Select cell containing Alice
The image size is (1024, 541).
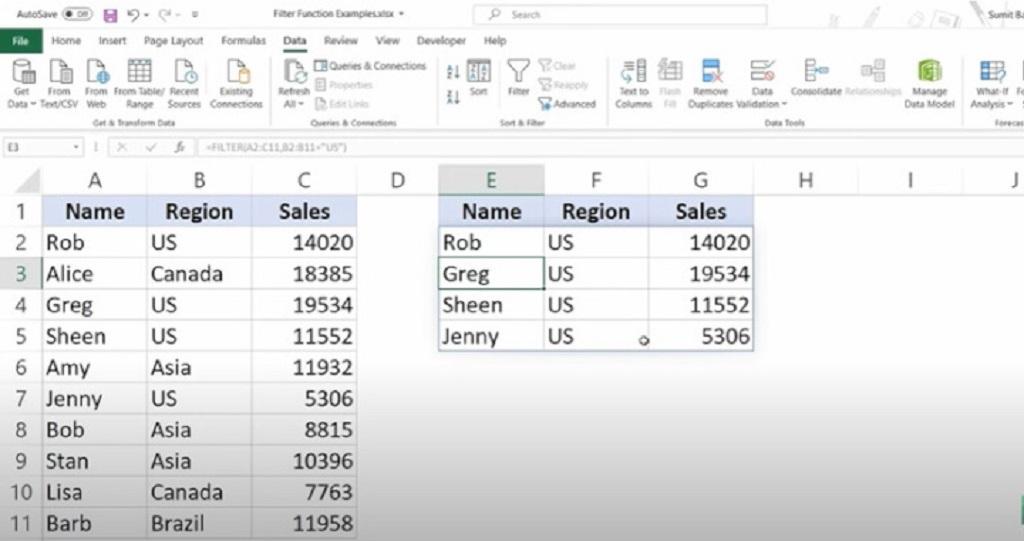click(x=95, y=274)
